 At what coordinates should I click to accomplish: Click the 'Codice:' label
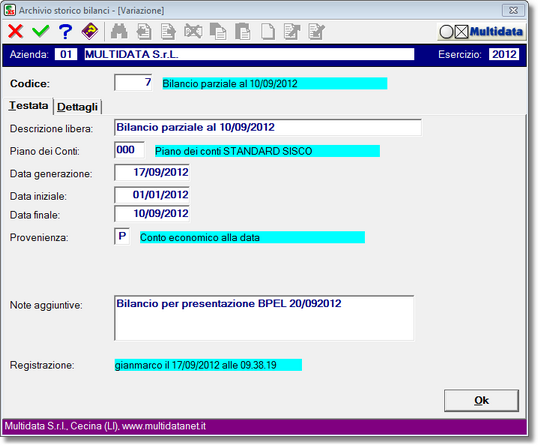30,84
